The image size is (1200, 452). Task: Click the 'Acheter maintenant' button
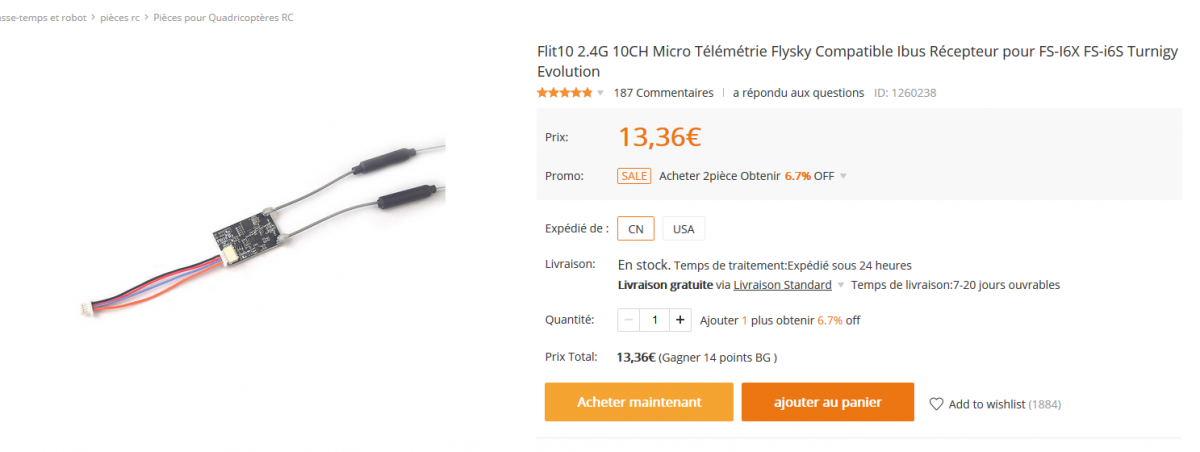639,402
